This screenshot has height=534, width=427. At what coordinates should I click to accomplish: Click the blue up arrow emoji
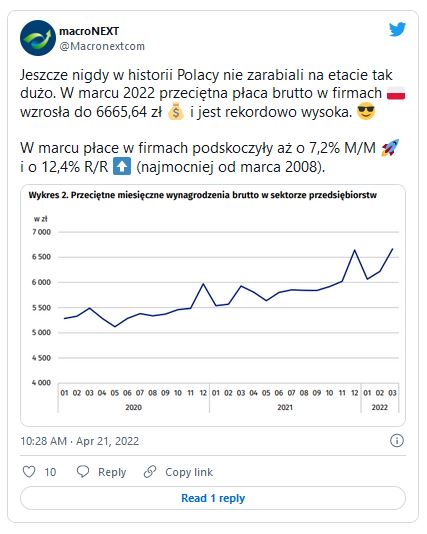[x=122, y=167]
